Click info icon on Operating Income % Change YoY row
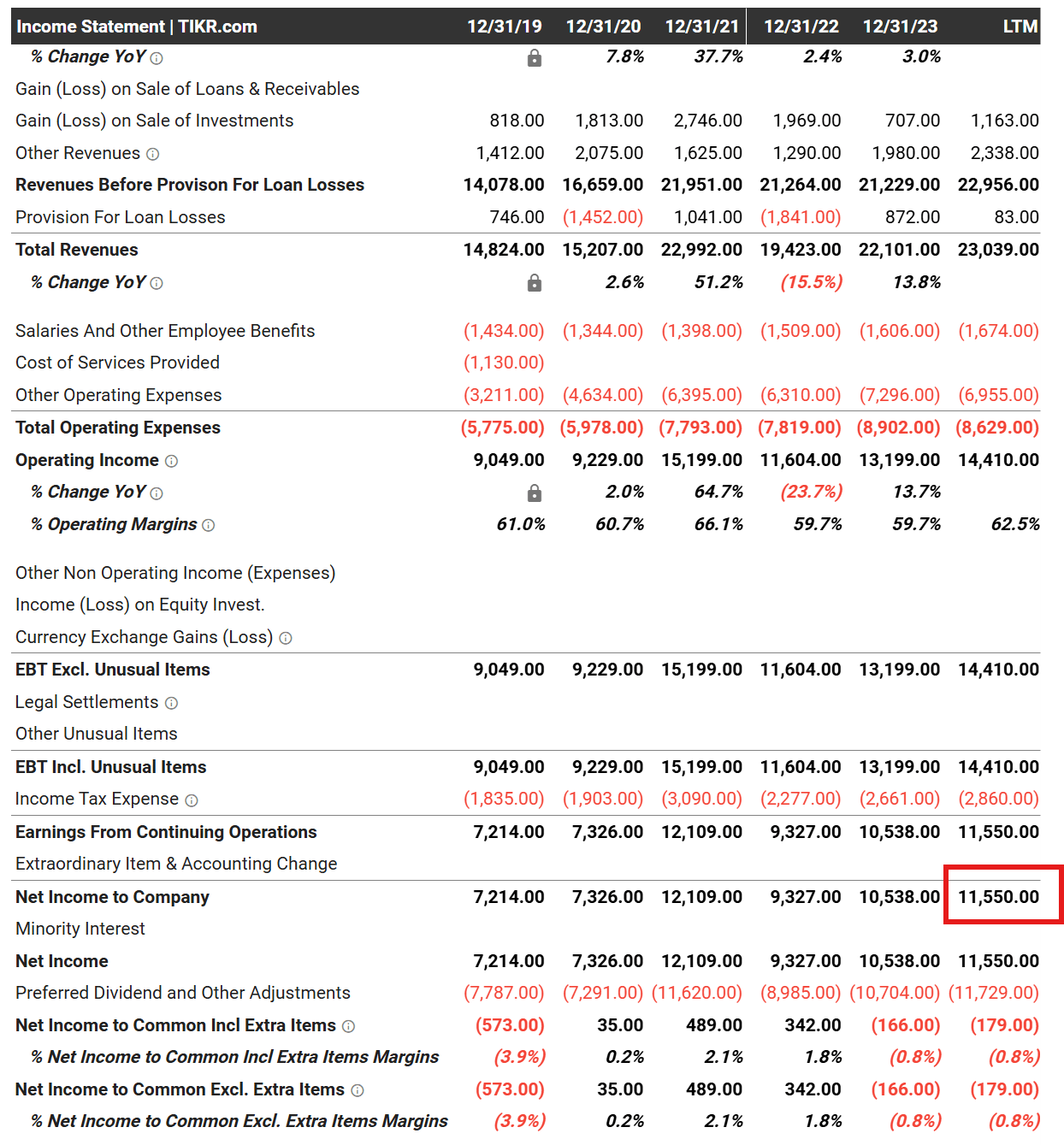 click(156, 493)
